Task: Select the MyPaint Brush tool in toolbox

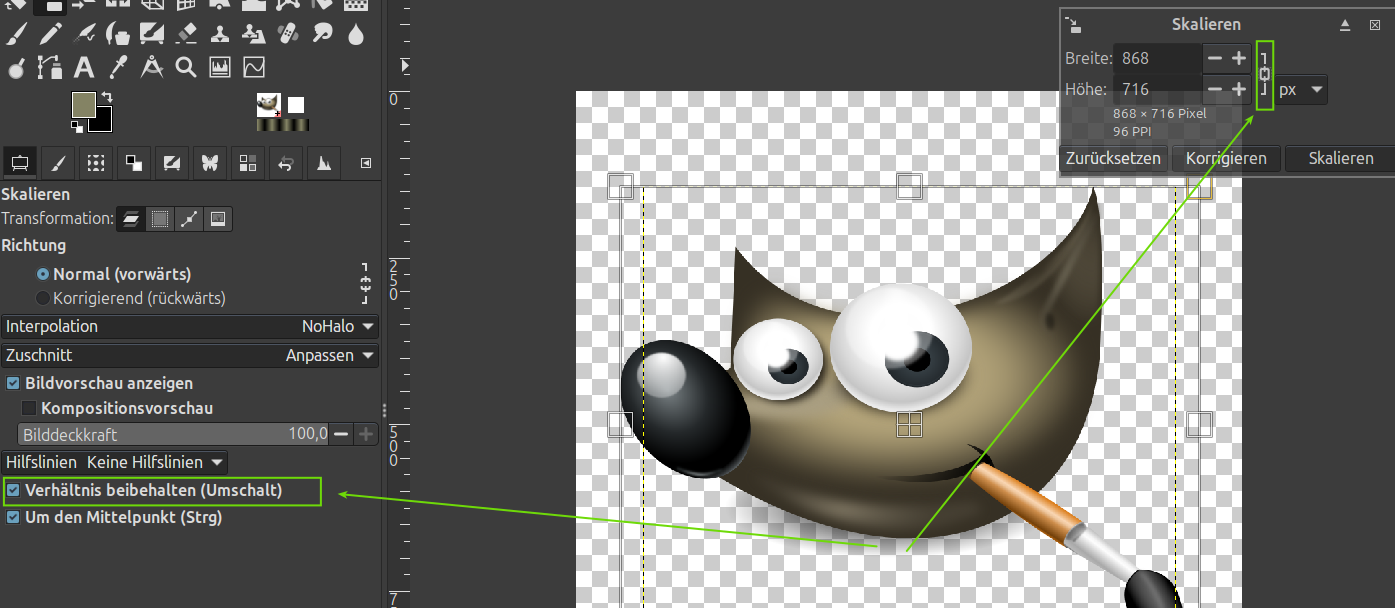Action: point(152,34)
